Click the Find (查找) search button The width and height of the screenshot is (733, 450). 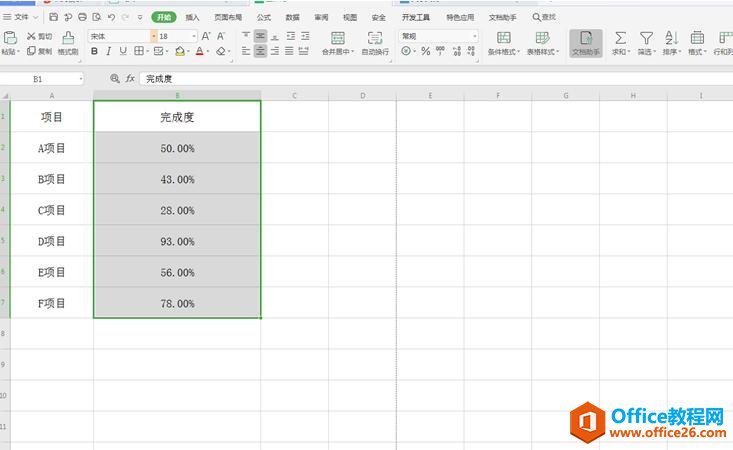(544, 17)
